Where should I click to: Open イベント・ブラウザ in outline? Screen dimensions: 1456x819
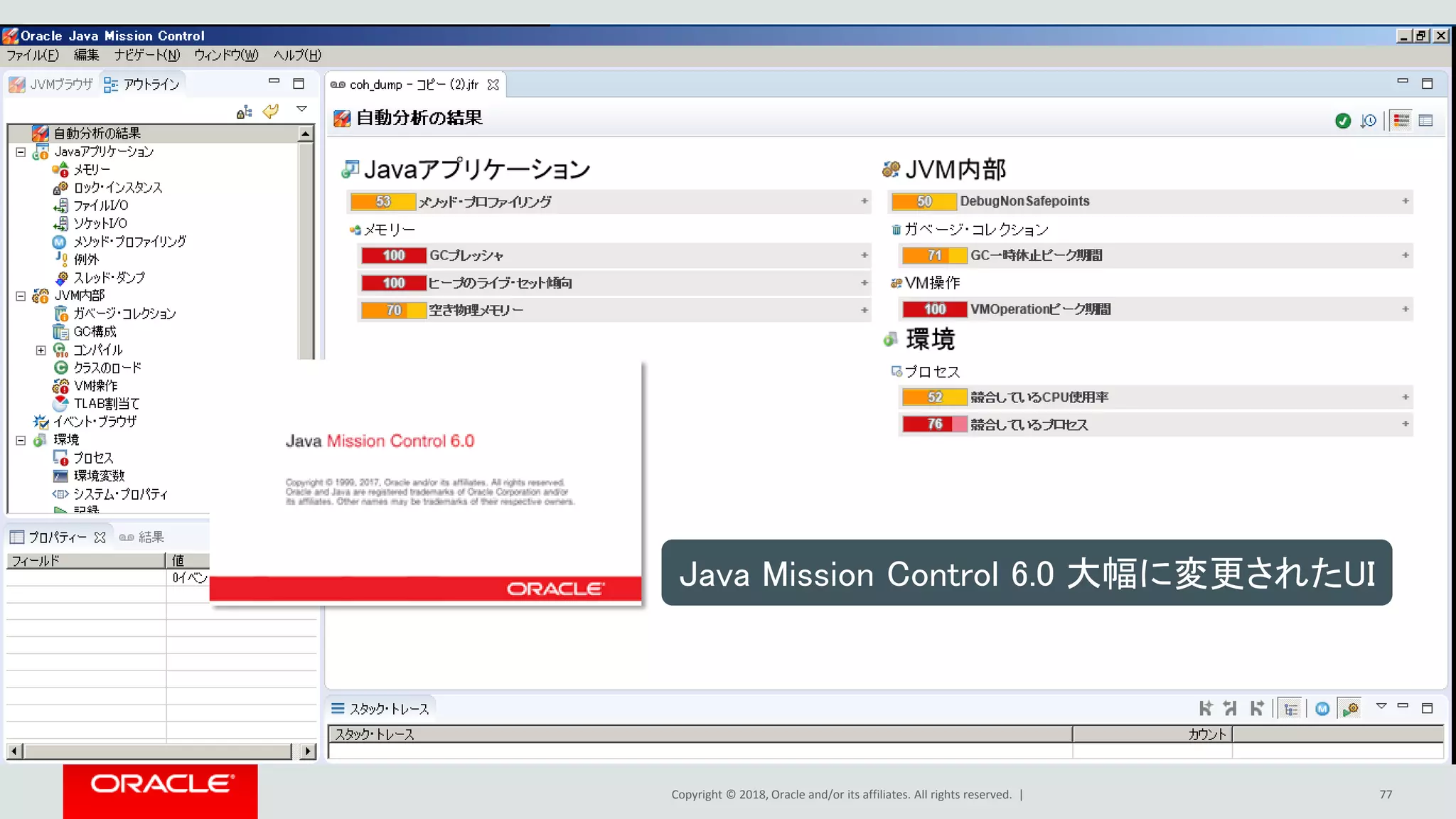point(95,421)
